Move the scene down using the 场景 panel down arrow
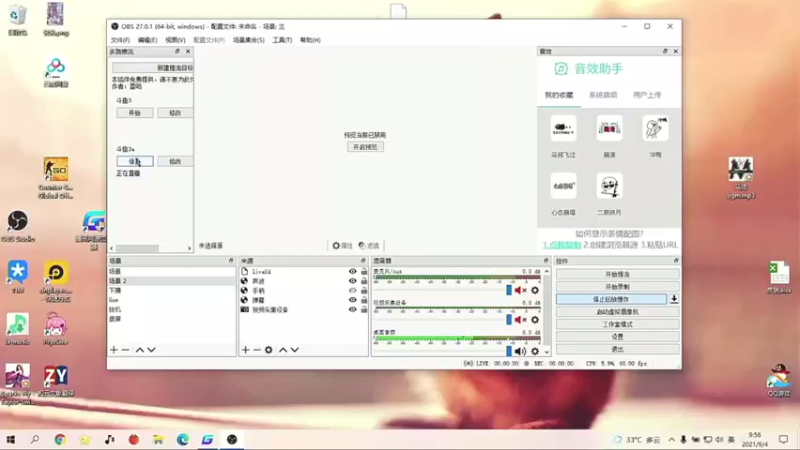The image size is (800, 450). click(152, 350)
